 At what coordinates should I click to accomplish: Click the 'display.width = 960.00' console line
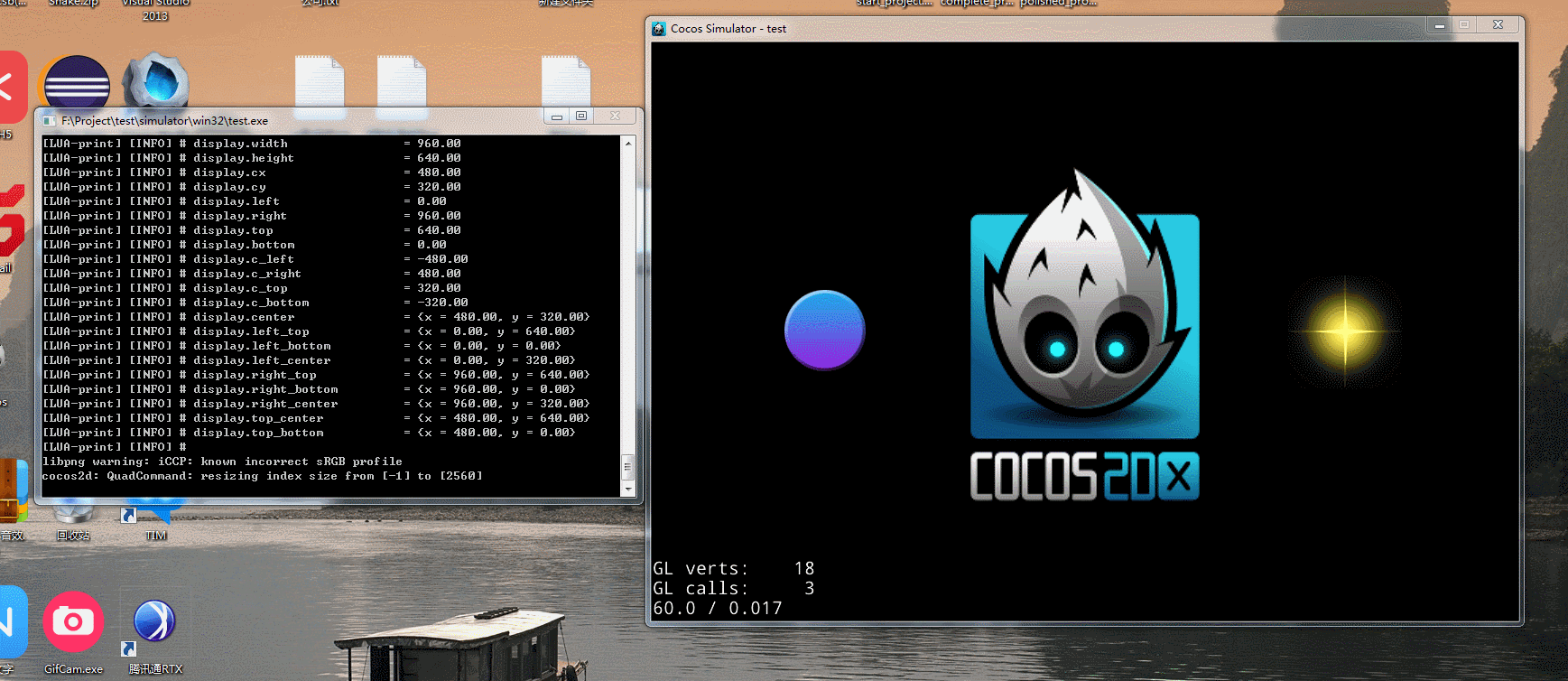[x=252, y=144]
